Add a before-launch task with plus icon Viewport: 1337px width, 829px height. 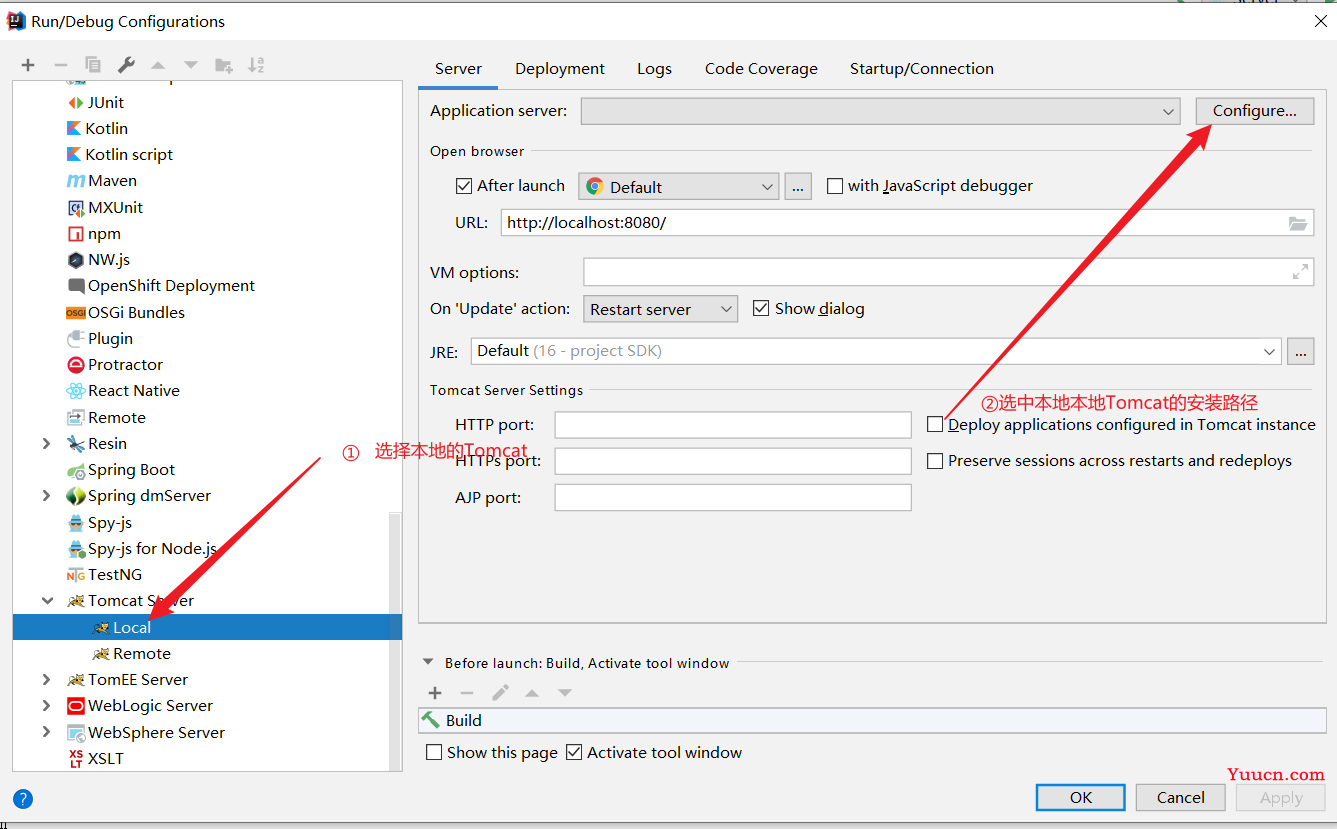(x=435, y=692)
